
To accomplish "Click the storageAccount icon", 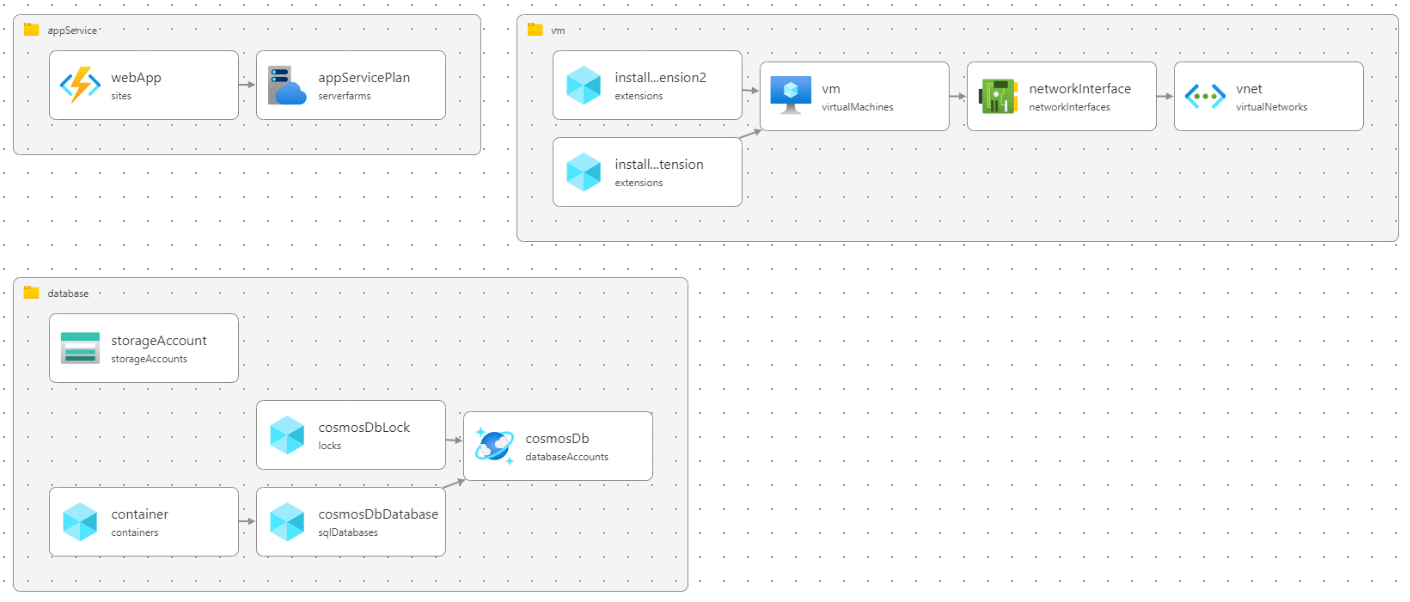I will pos(80,348).
